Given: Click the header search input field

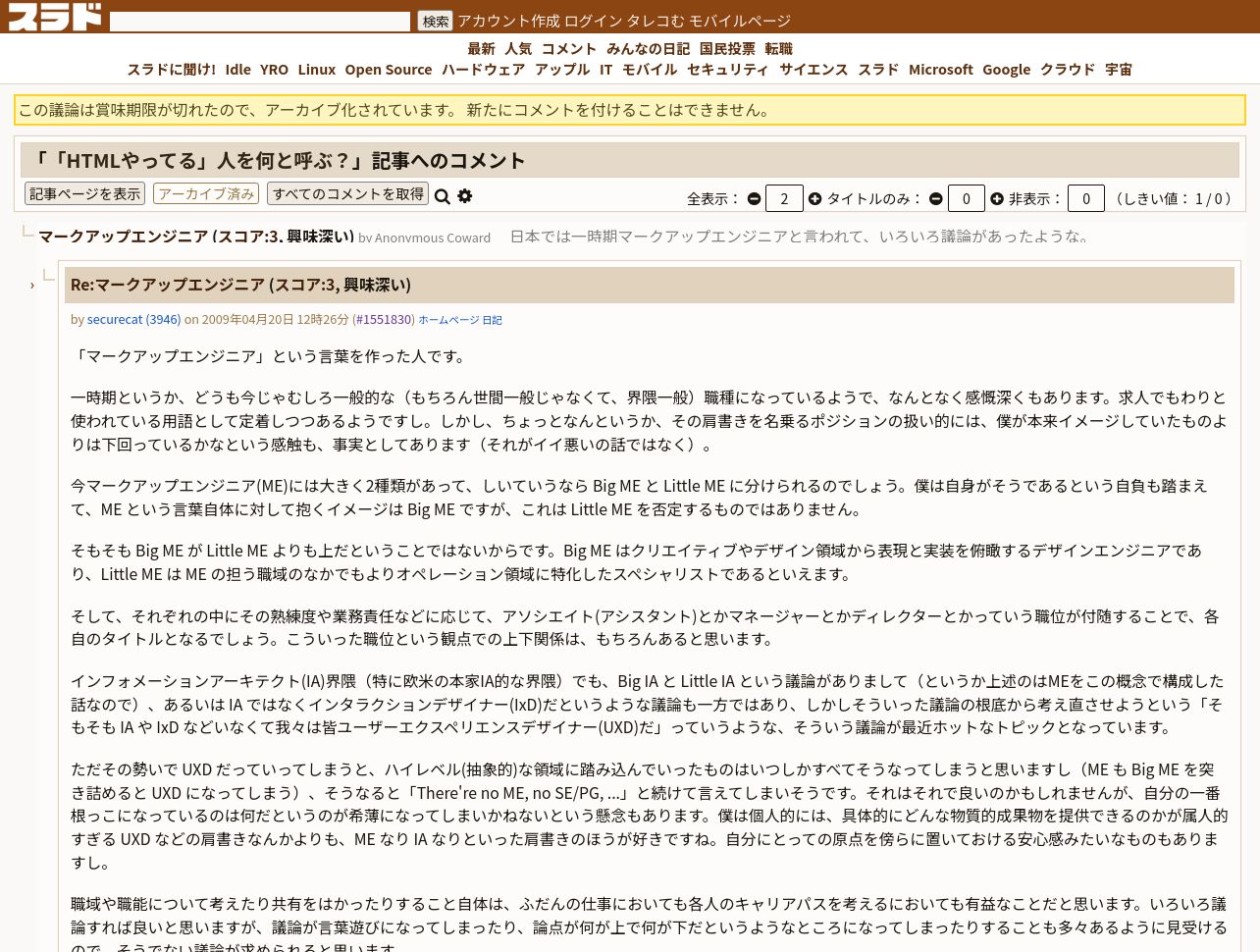Looking at the screenshot, I should tap(260, 21).
